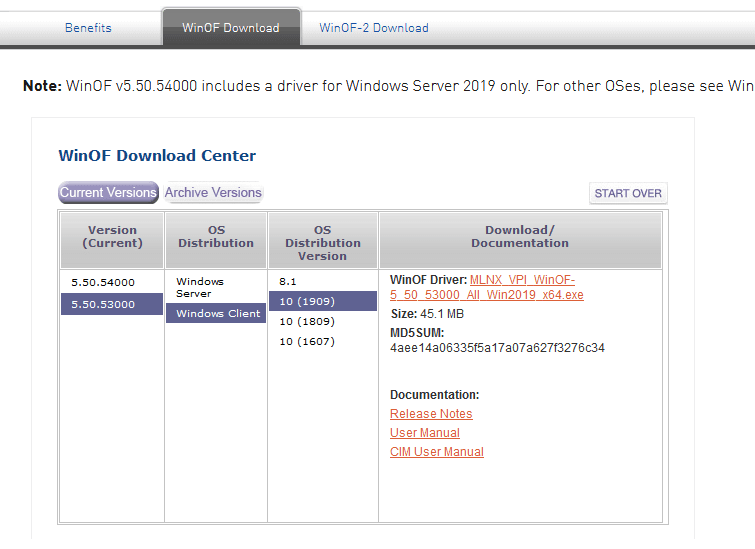Viewport: 755px width, 549px height.
Task: Download the MLNX_VPI_WinOF driver exe
Action: (487, 287)
